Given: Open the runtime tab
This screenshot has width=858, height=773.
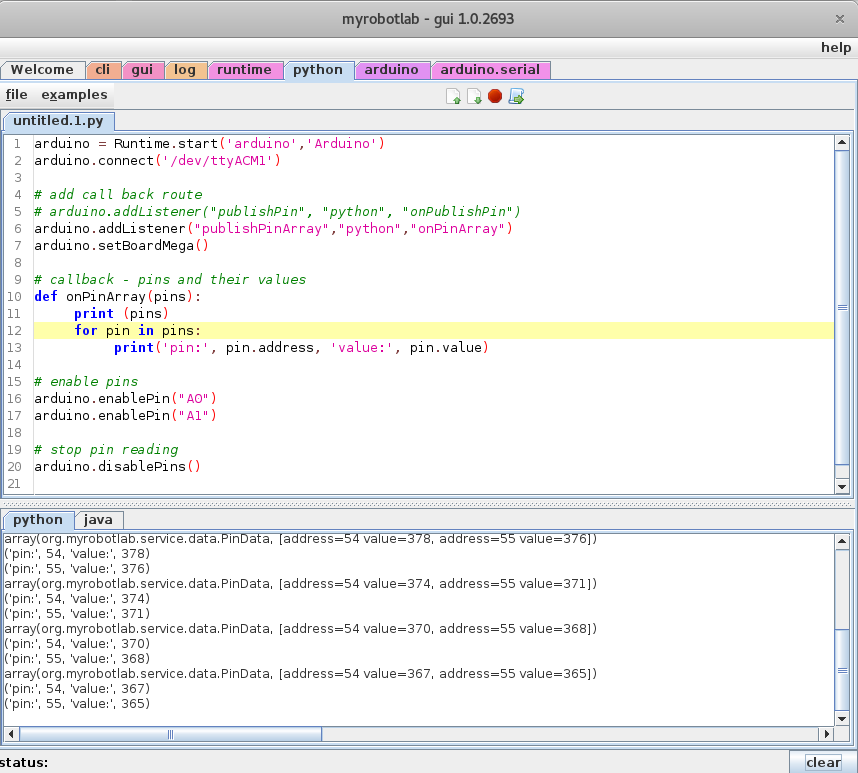Looking at the screenshot, I should tap(244, 70).
